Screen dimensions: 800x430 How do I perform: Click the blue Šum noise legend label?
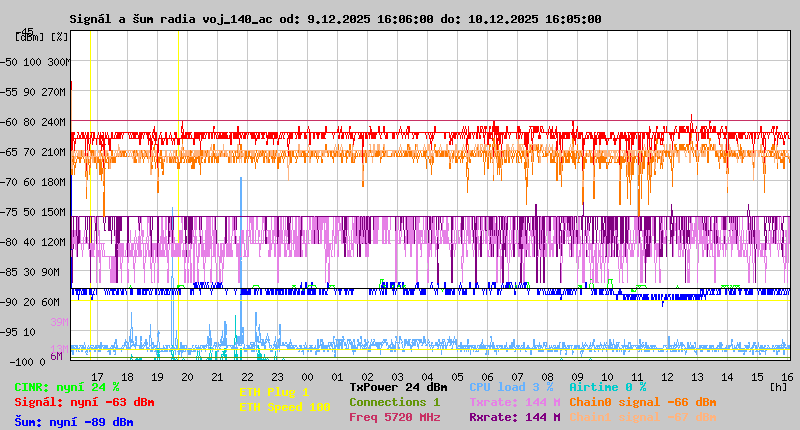coord(74,422)
